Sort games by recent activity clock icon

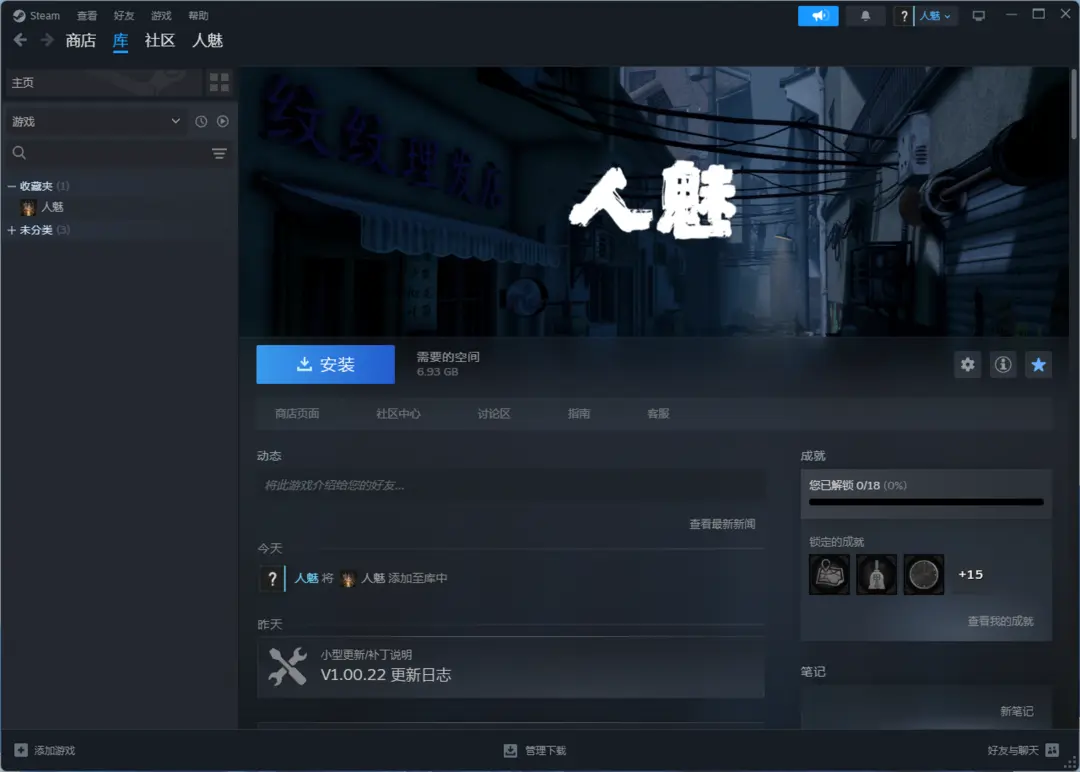(201, 121)
